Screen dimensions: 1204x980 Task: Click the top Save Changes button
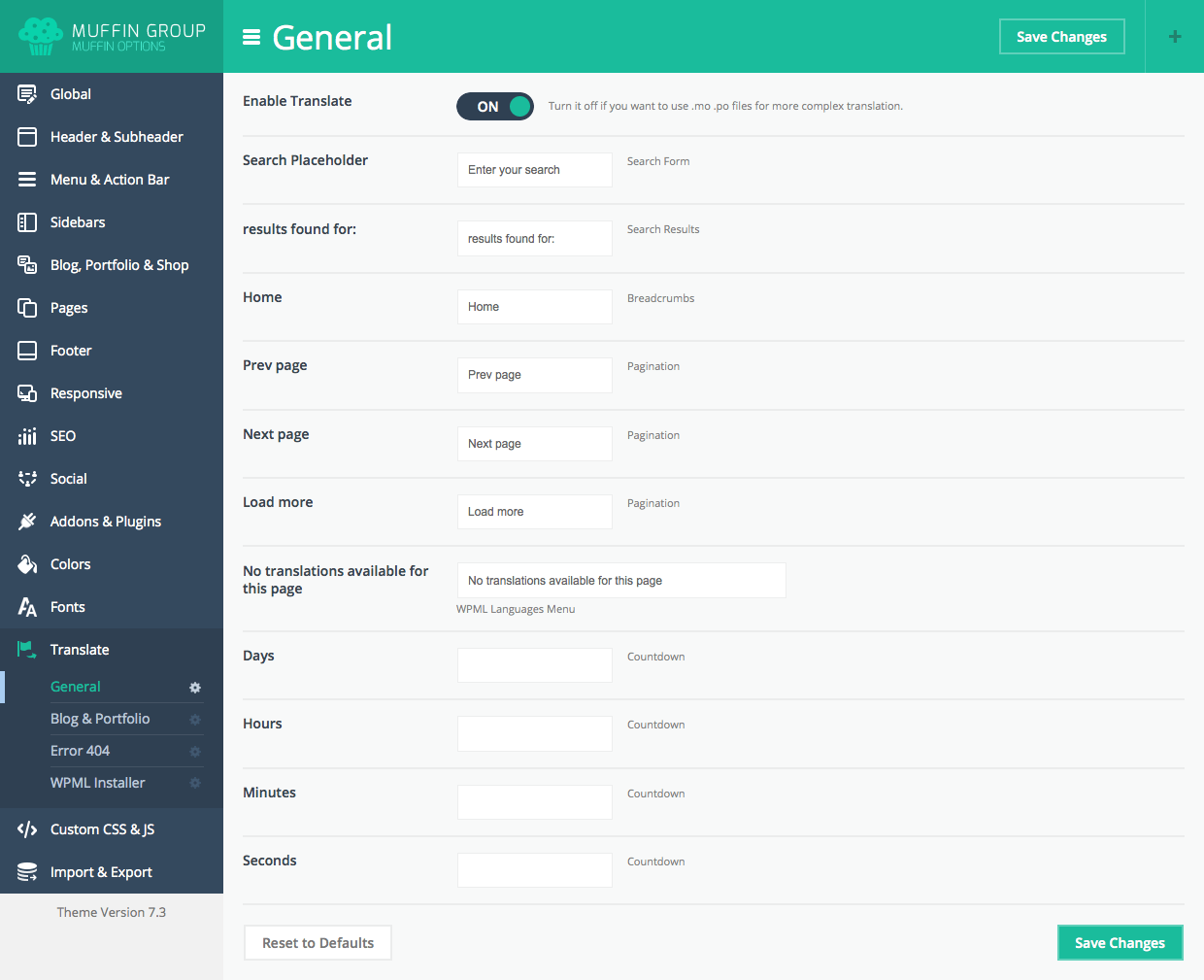tap(1061, 37)
